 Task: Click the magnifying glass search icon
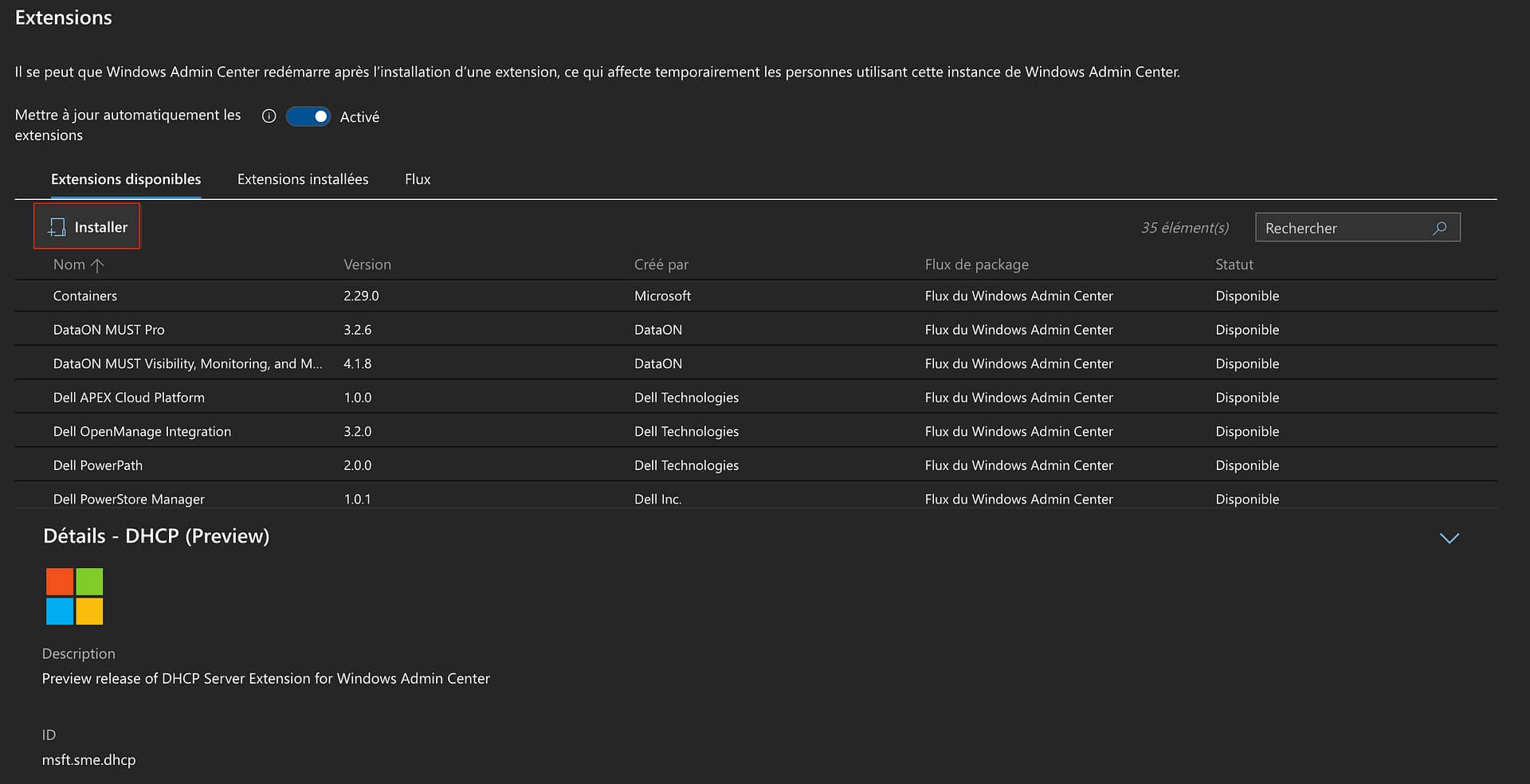pos(1439,228)
